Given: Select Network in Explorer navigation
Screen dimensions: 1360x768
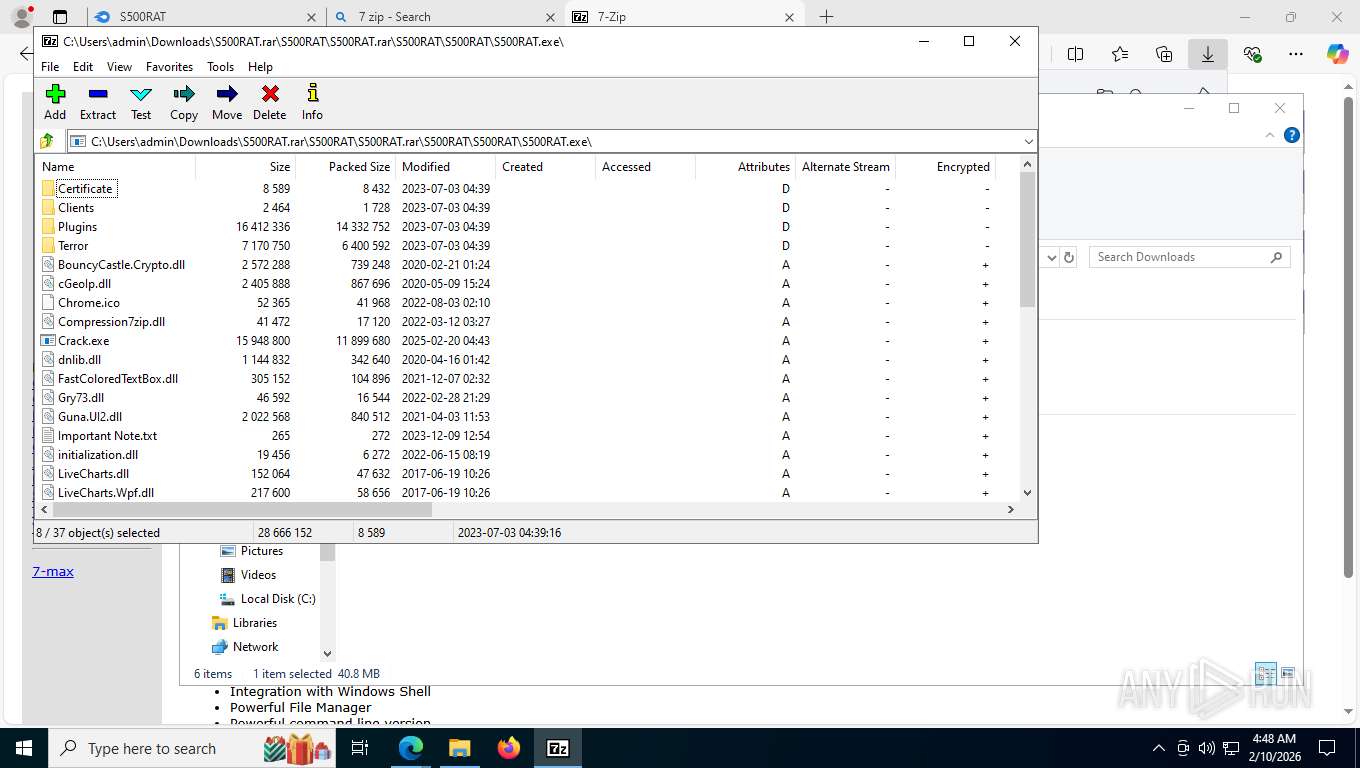Looking at the screenshot, I should coord(245,647).
